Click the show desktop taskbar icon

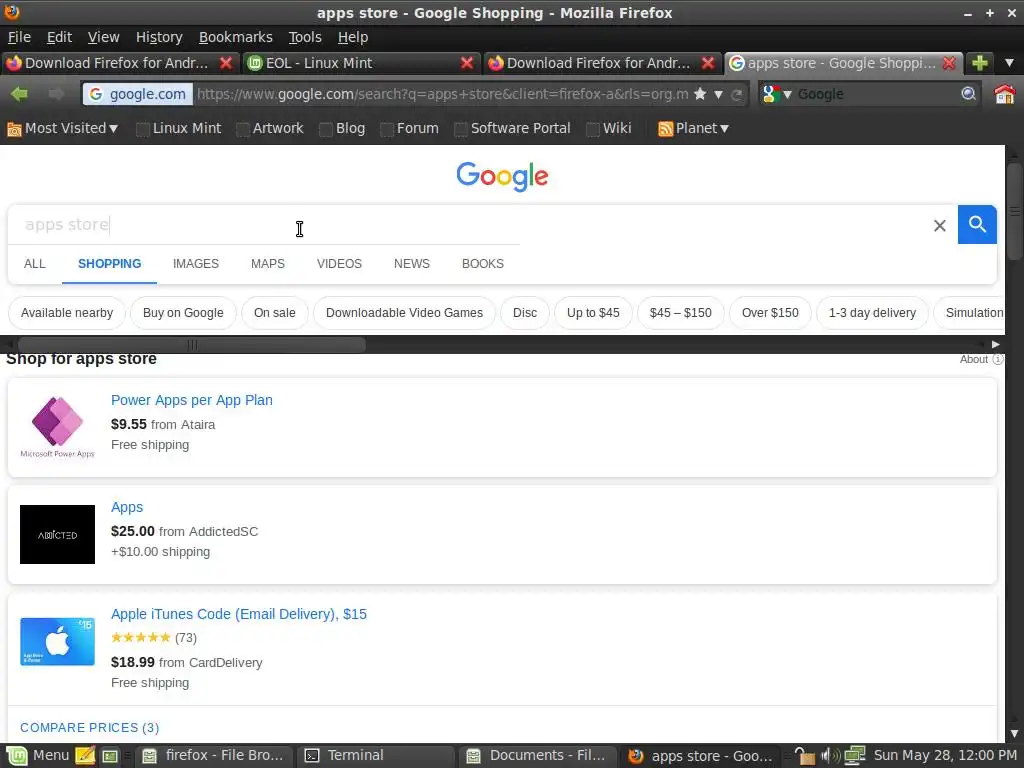pos(110,756)
